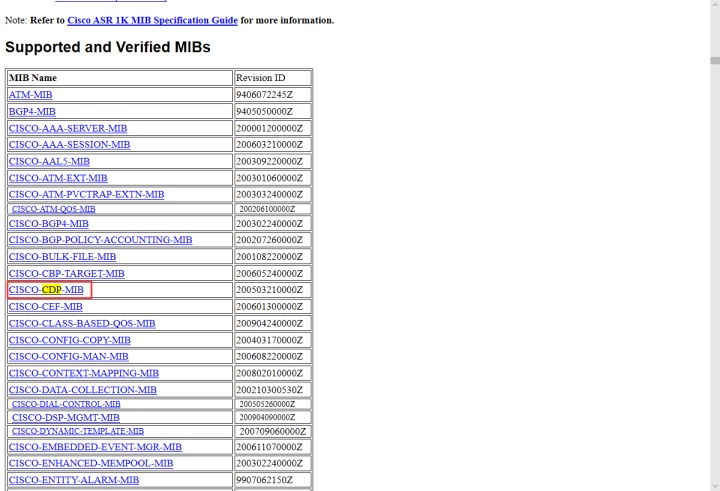The width and height of the screenshot is (720, 491).
Task: Click the revision ID 200210300530Z
Action: pyautogui.click(x=270, y=390)
